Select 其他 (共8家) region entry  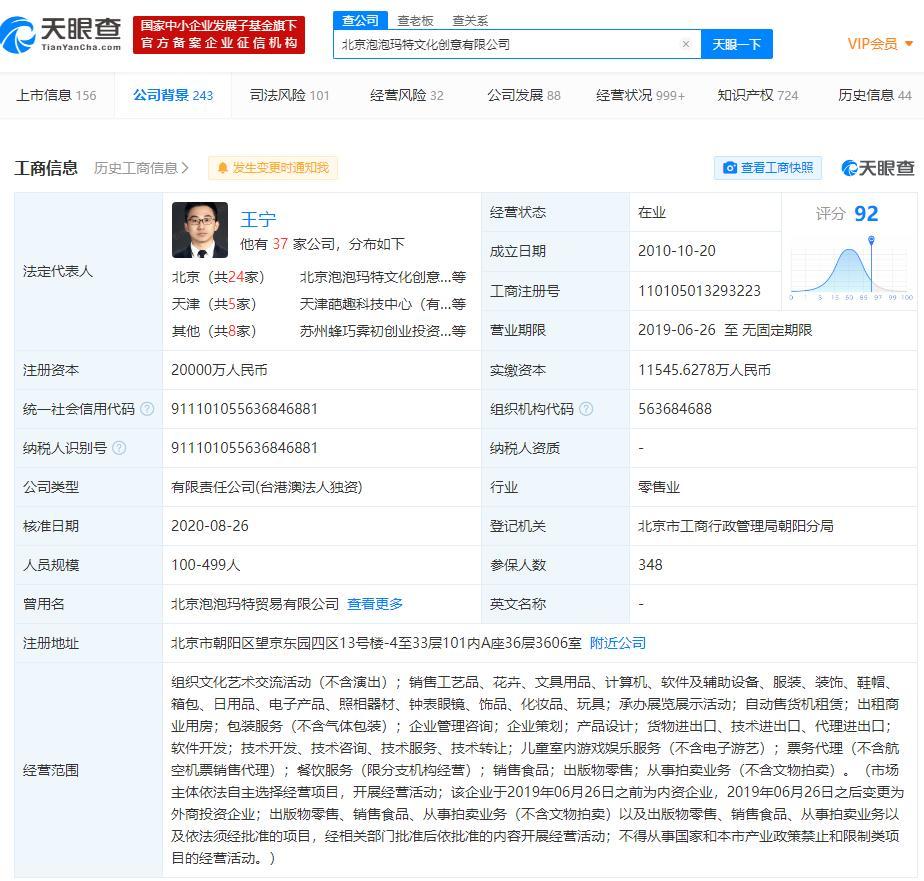point(214,331)
